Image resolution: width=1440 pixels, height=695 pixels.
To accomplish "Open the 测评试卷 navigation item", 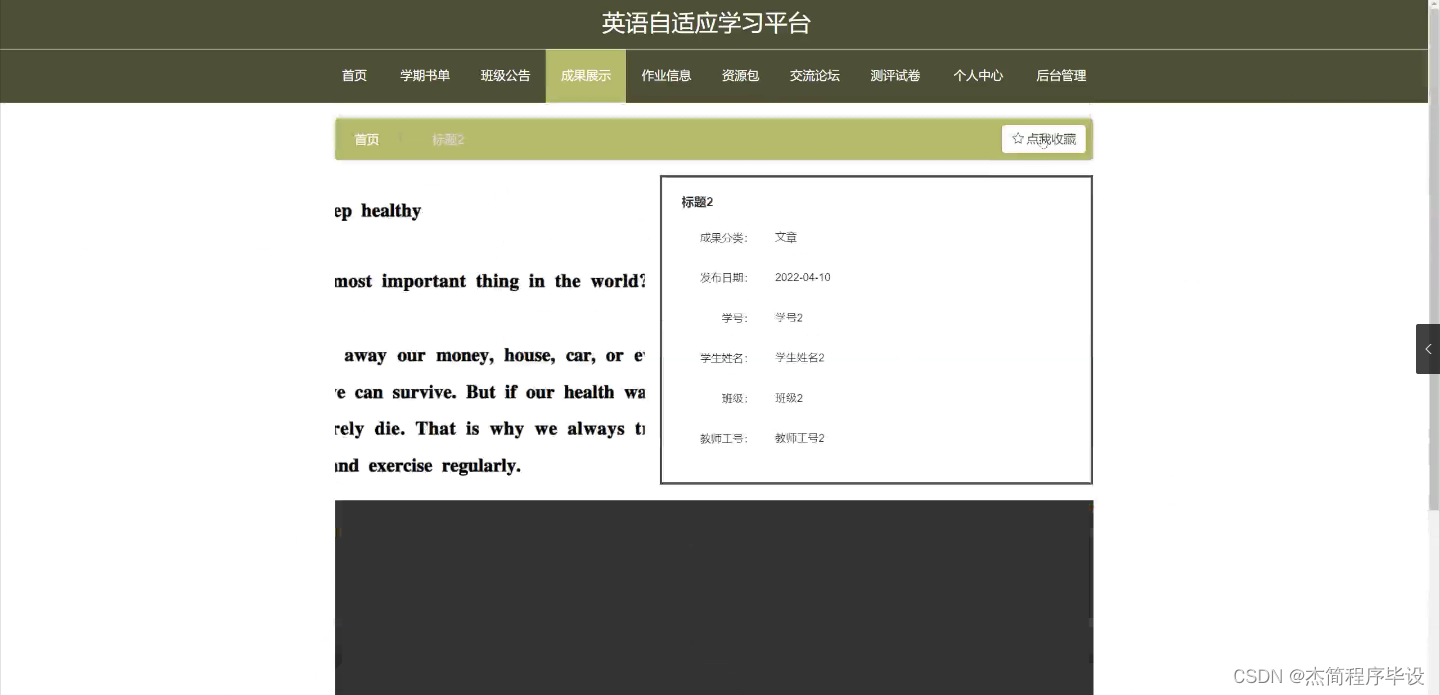I will tap(894, 75).
